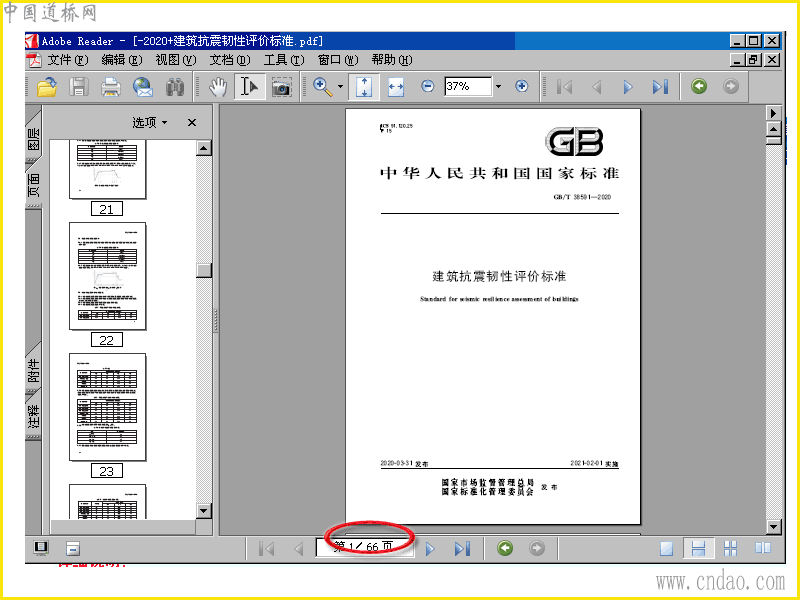800x600 pixels.
Task: Open the 文档(D) menu
Action: (230, 60)
